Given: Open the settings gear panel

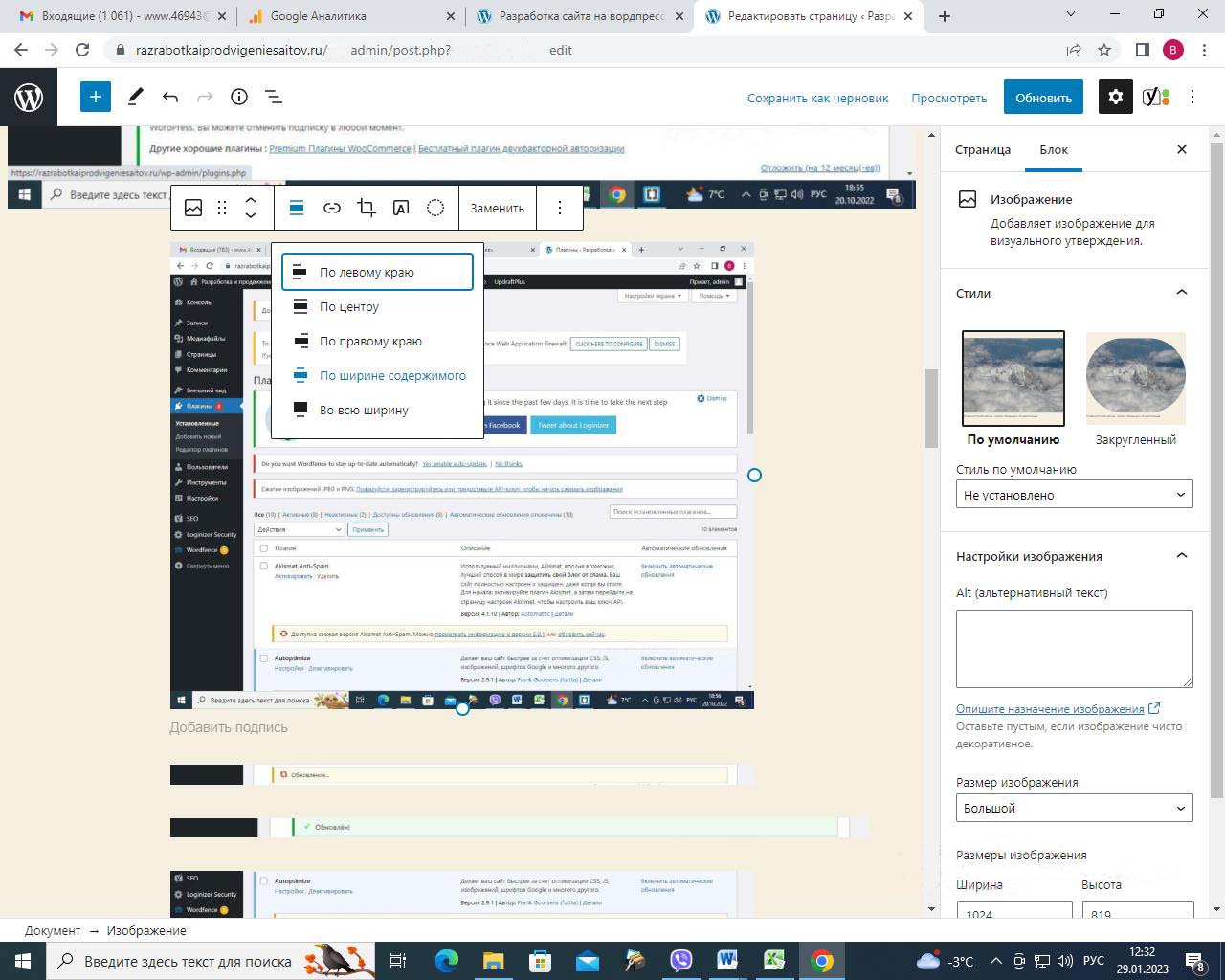Looking at the screenshot, I should pyautogui.click(x=1115, y=97).
